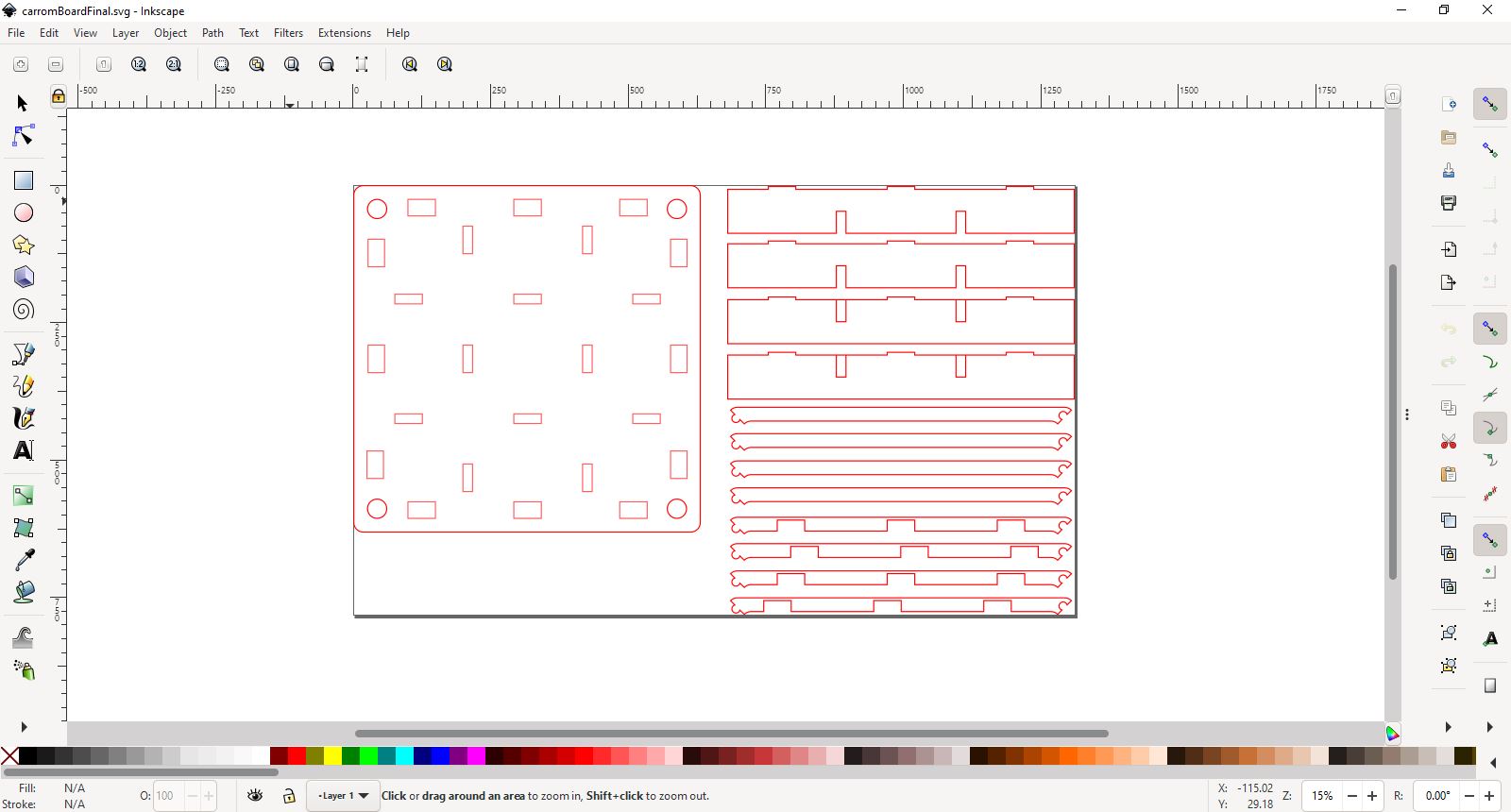Increase rotation with plus stepper
The width and height of the screenshot is (1511, 812).
(1489, 796)
